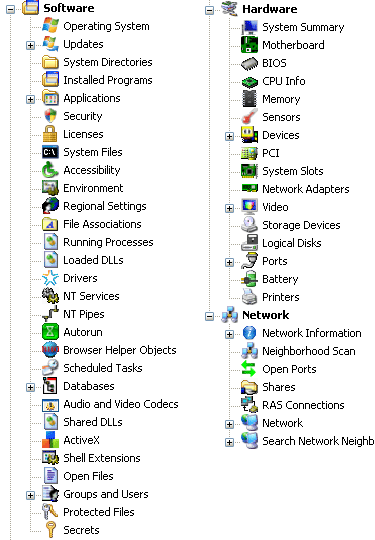The image size is (375, 540).
Task: Click the RAS Connections icon
Action: 250,405
